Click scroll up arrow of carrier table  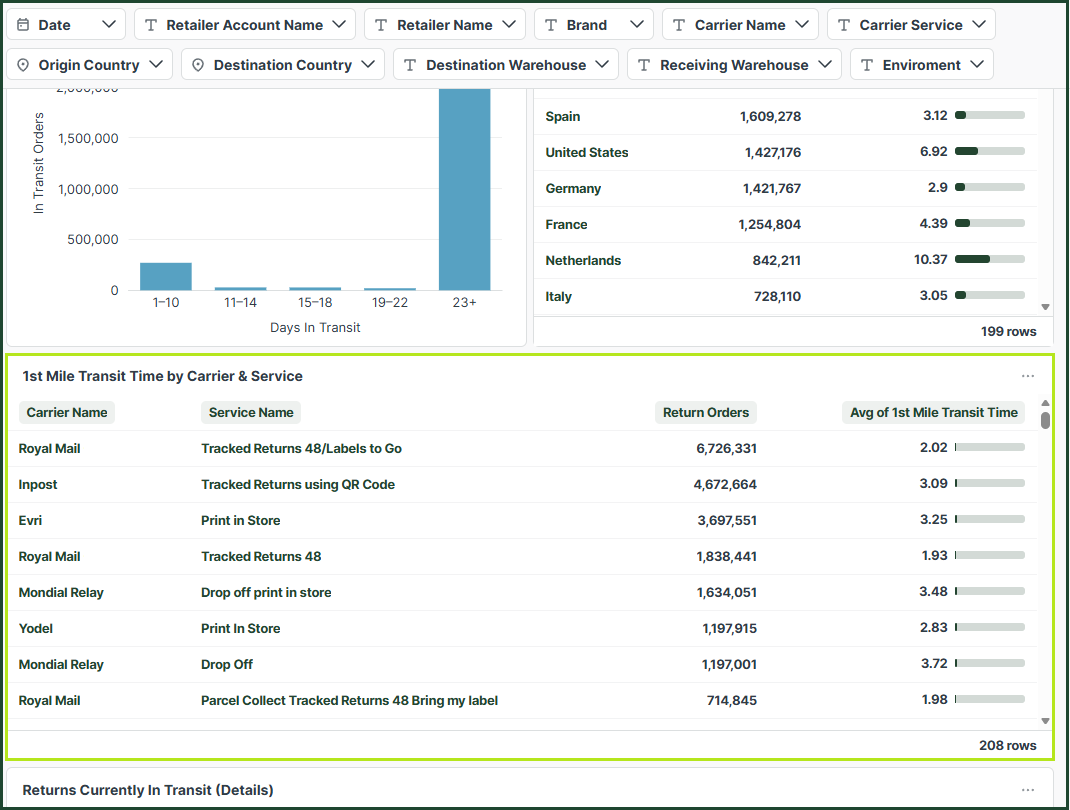coord(1045,403)
